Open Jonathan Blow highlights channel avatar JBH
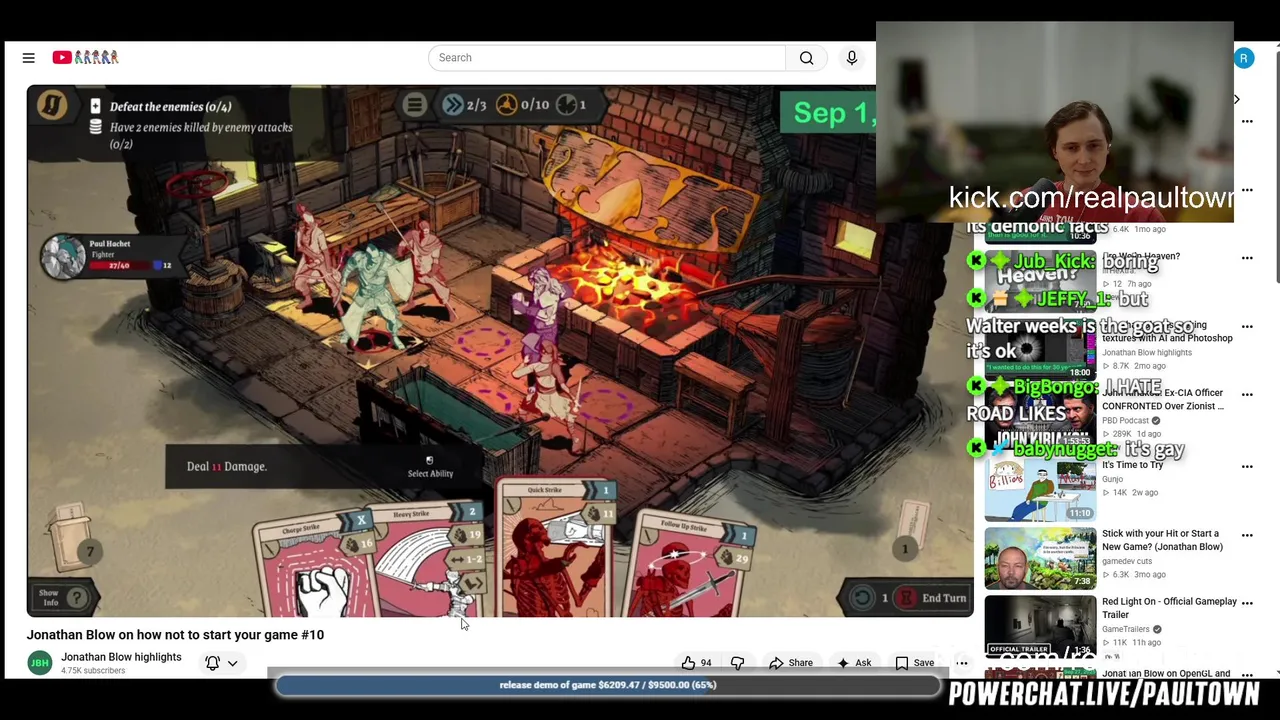Image resolution: width=1280 pixels, height=720 pixels. (40, 663)
